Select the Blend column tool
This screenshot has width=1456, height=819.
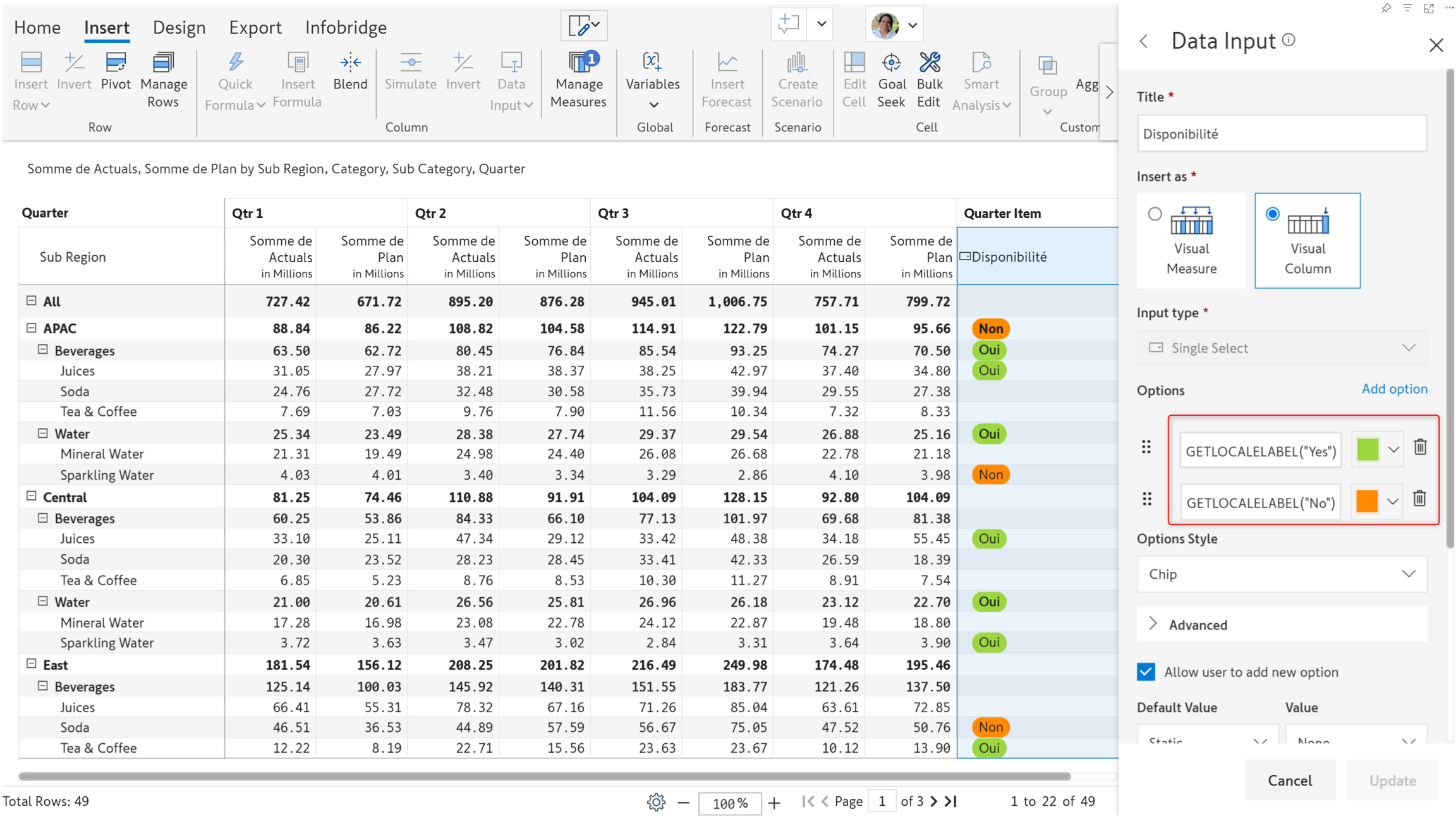pyautogui.click(x=350, y=71)
